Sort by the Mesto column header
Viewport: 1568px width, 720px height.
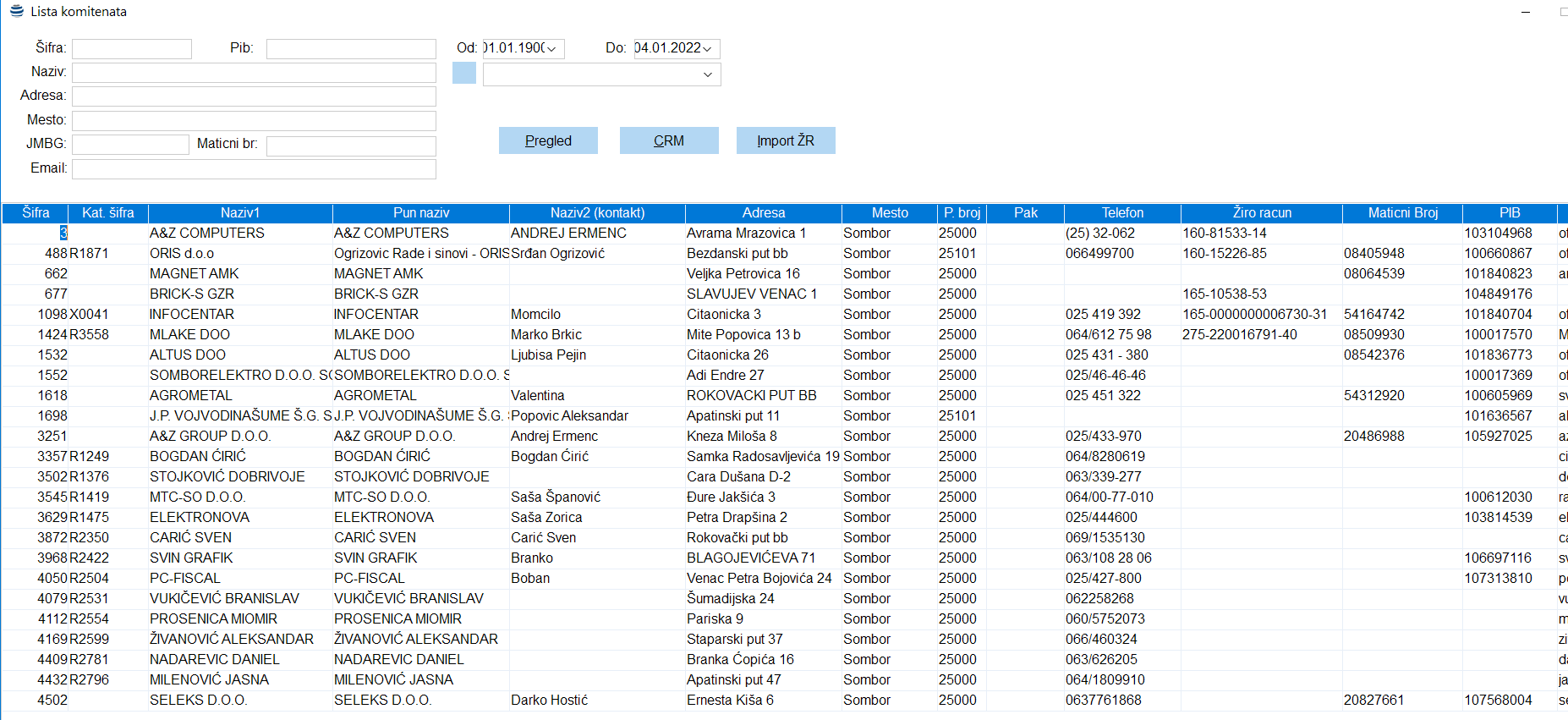(889, 213)
